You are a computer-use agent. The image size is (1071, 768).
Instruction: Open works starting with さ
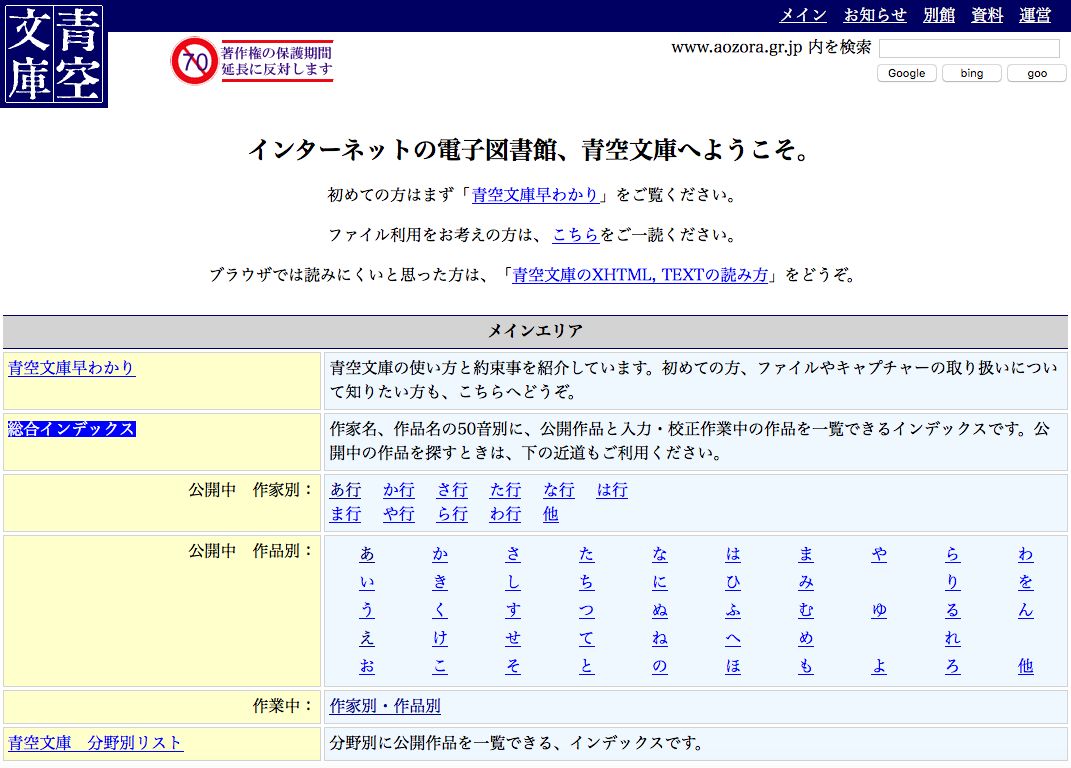514,554
